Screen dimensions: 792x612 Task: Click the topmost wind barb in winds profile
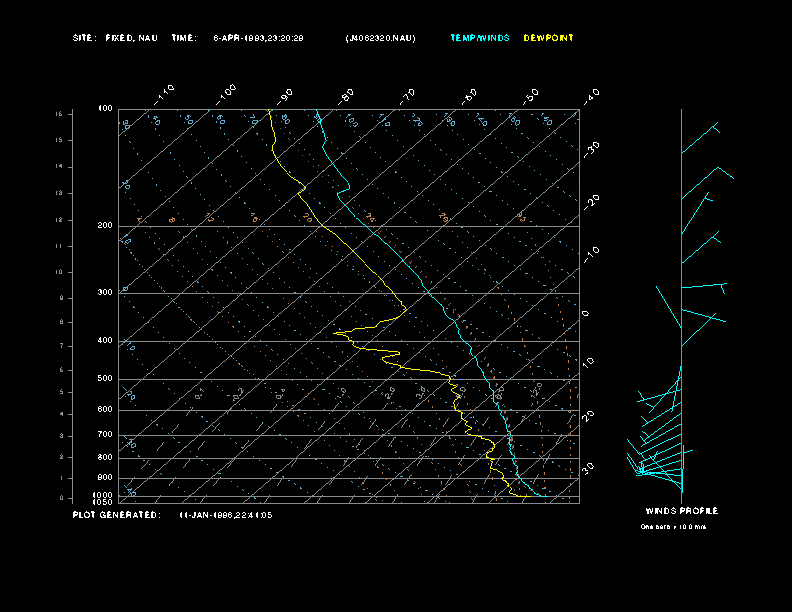click(x=701, y=139)
